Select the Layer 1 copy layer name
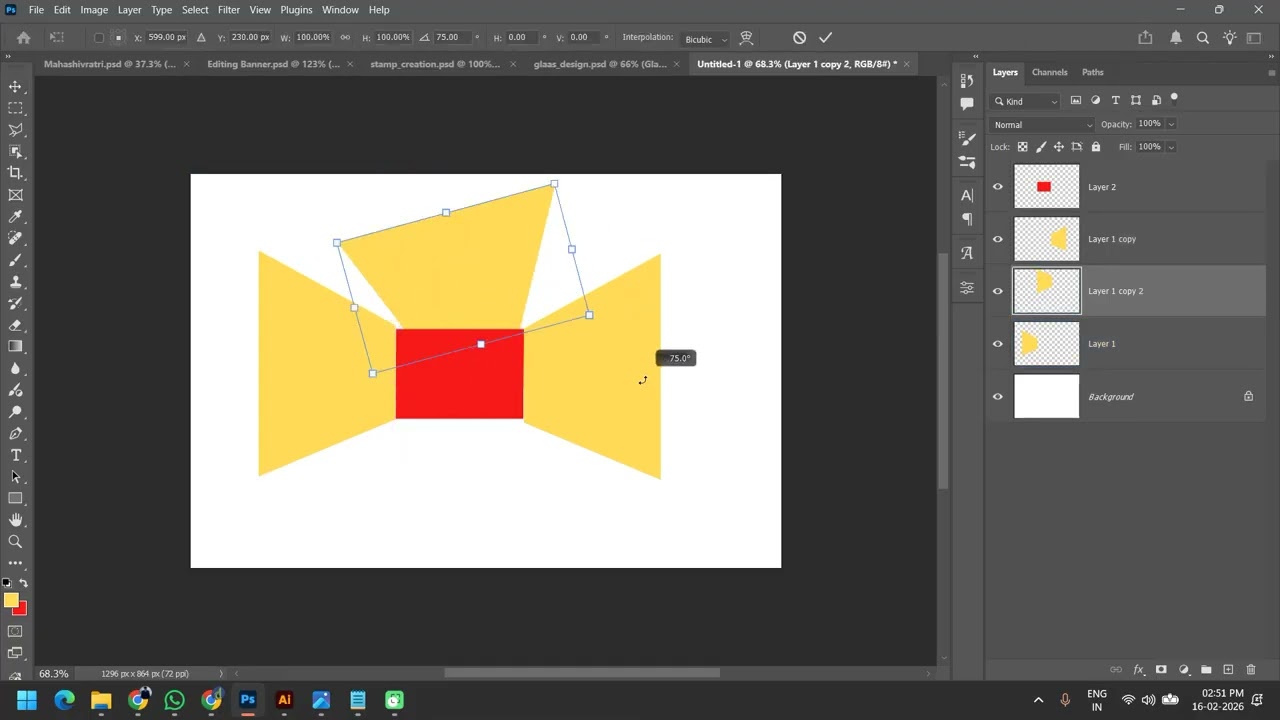The height and width of the screenshot is (720, 1280). click(x=1112, y=239)
